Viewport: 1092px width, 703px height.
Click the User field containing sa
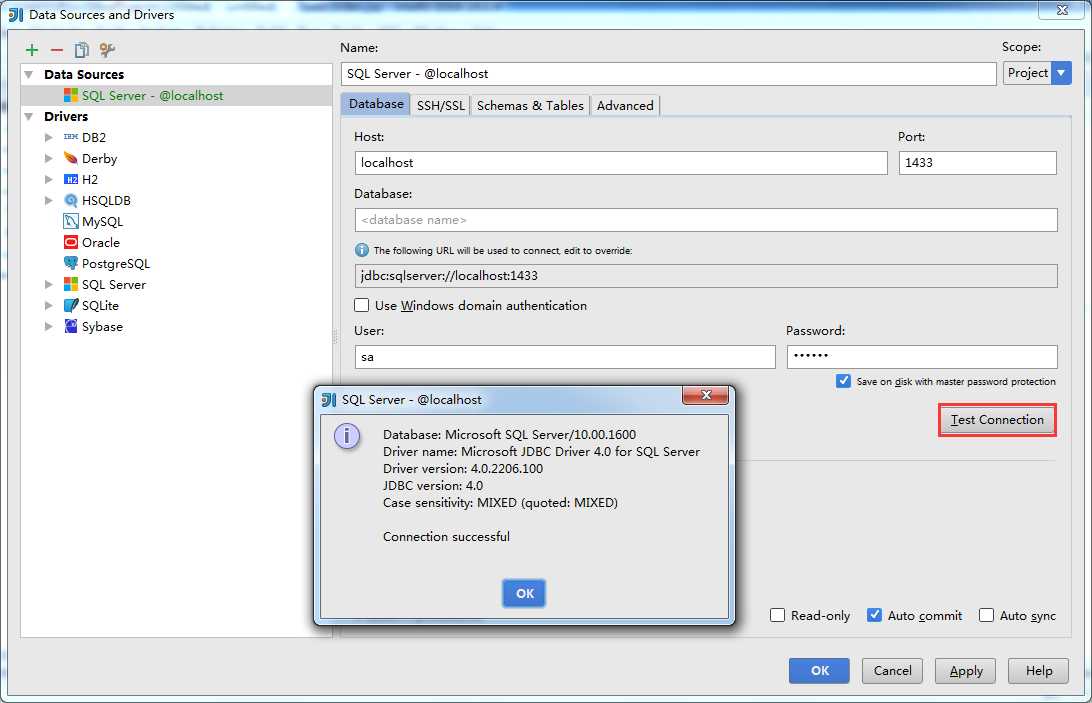click(x=565, y=357)
